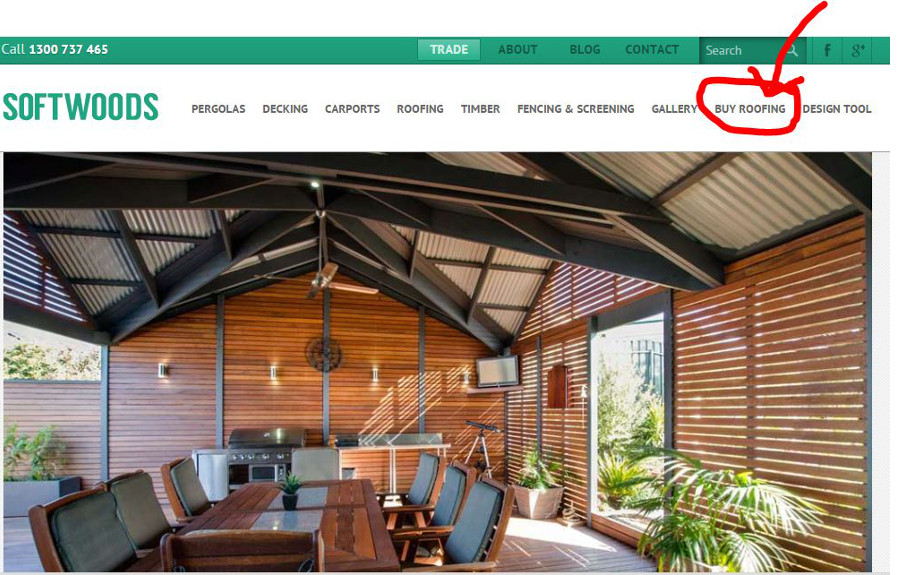Screen dimensions: 900x575
Task: Open the Facebook icon link
Action: click(827, 50)
